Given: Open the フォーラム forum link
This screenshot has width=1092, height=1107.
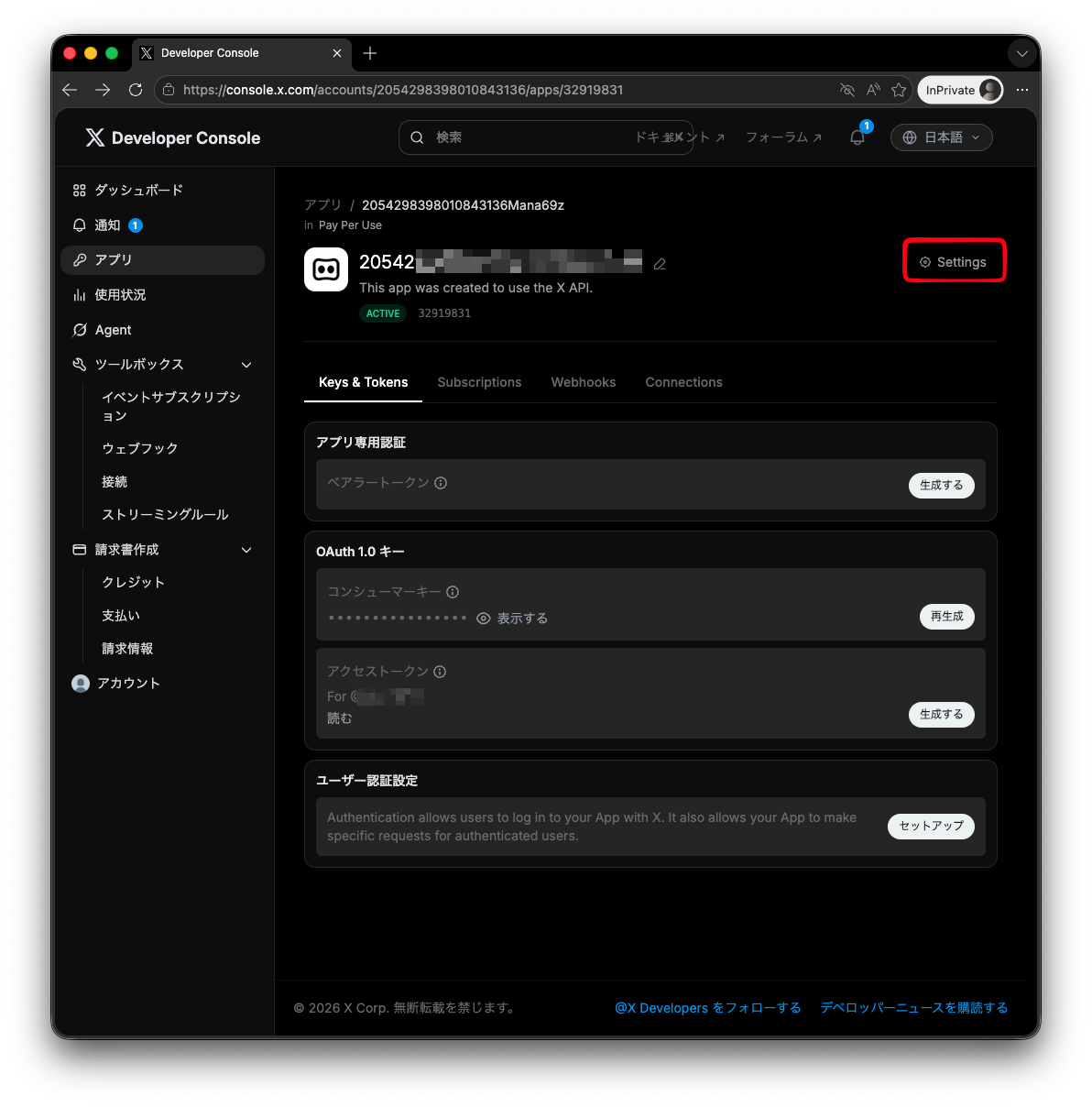Looking at the screenshot, I should pyautogui.click(x=783, y=137).
